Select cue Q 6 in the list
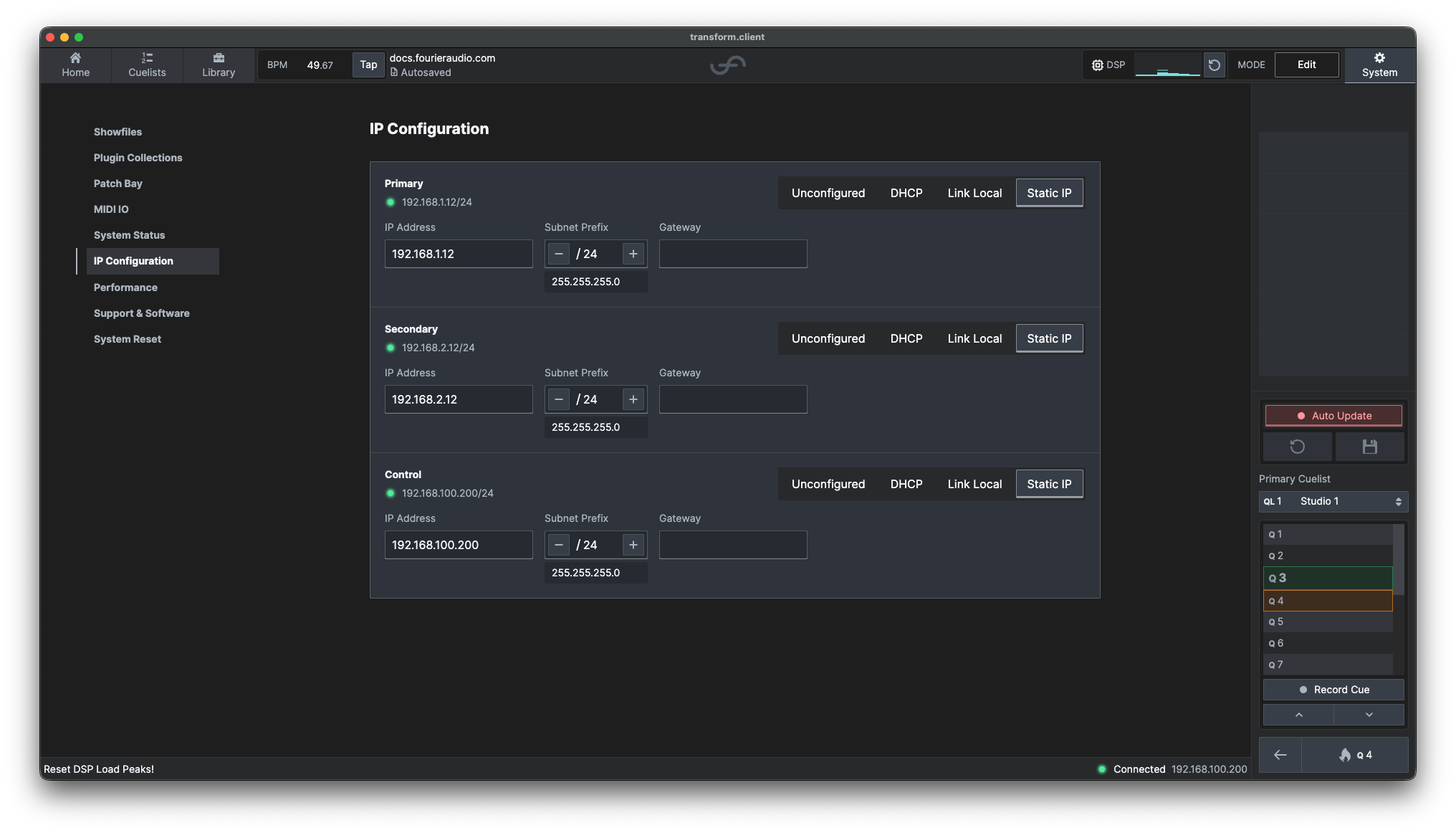 tap(1328, 643)
